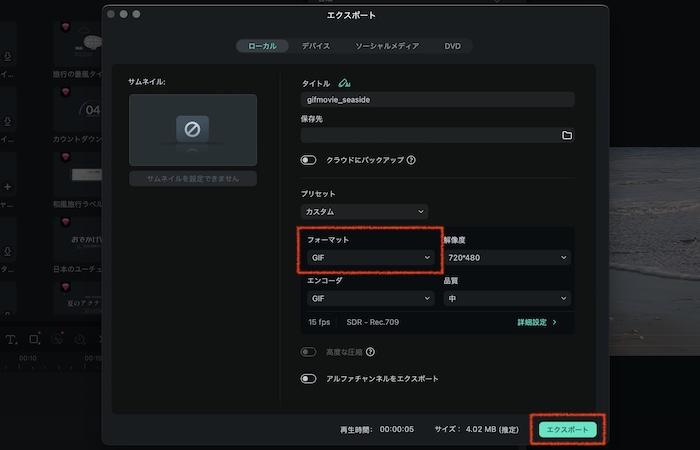Open help for クラウドにバックアップ

[x=411, y=160]
